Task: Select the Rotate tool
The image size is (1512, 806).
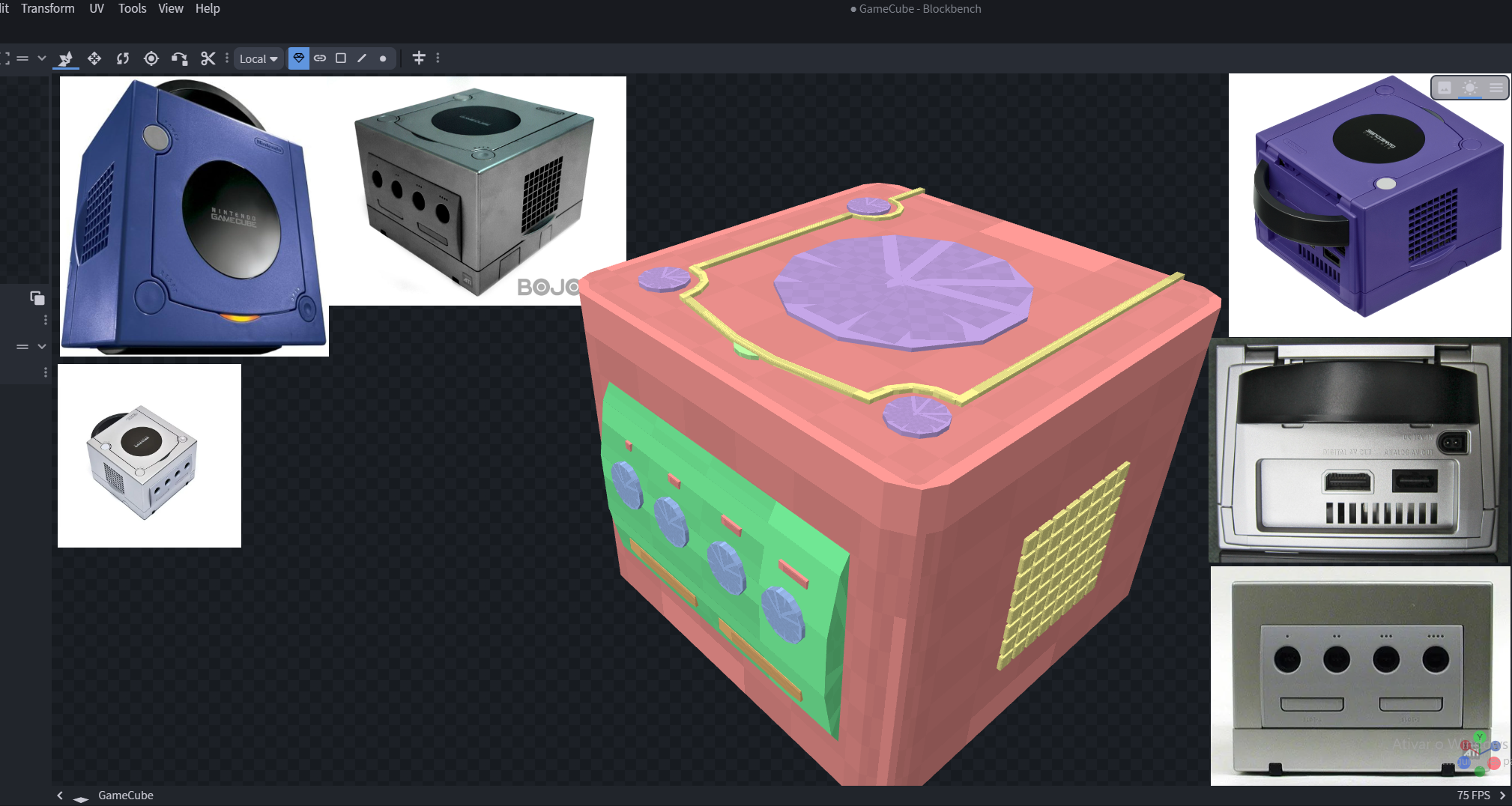Action: 123,58
